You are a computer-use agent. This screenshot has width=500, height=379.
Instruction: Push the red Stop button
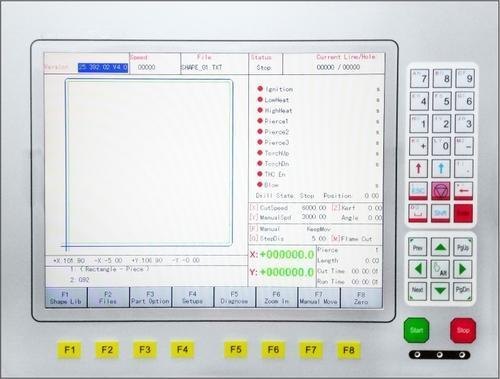[463, 330]
